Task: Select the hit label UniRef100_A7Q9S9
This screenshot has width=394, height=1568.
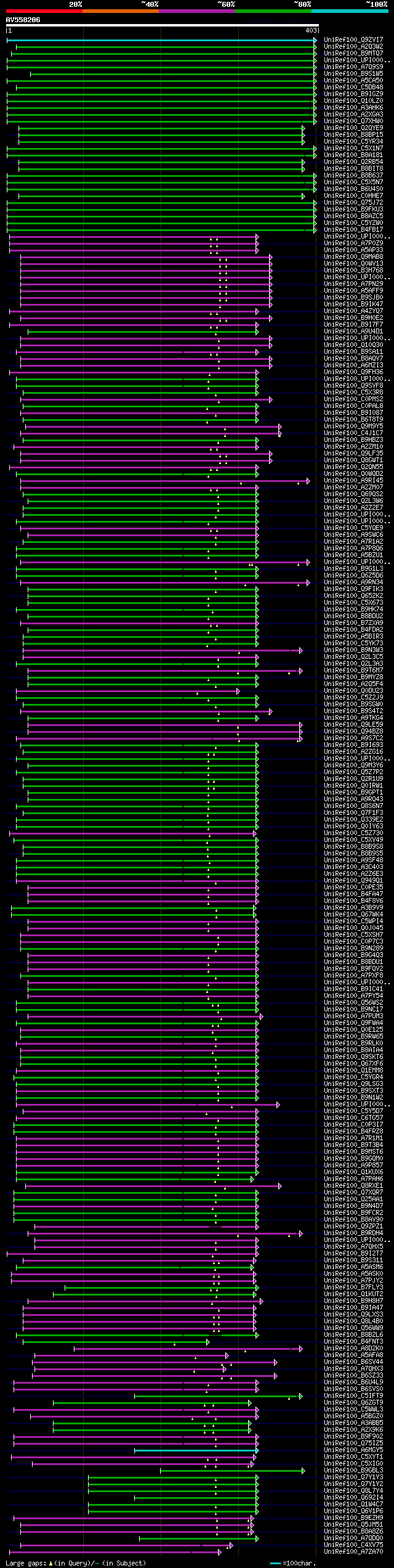Action: (x=353, y=67)
